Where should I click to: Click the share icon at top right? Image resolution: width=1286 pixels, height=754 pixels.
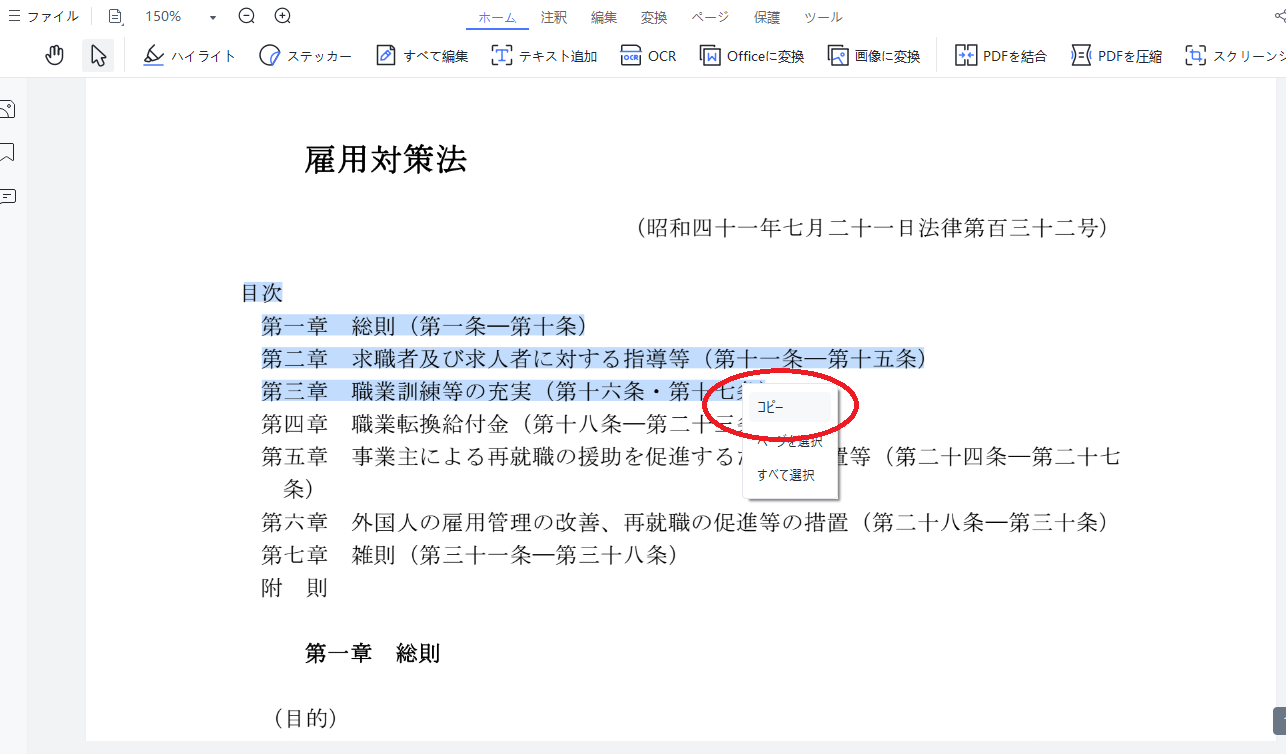coord(1278,16)
